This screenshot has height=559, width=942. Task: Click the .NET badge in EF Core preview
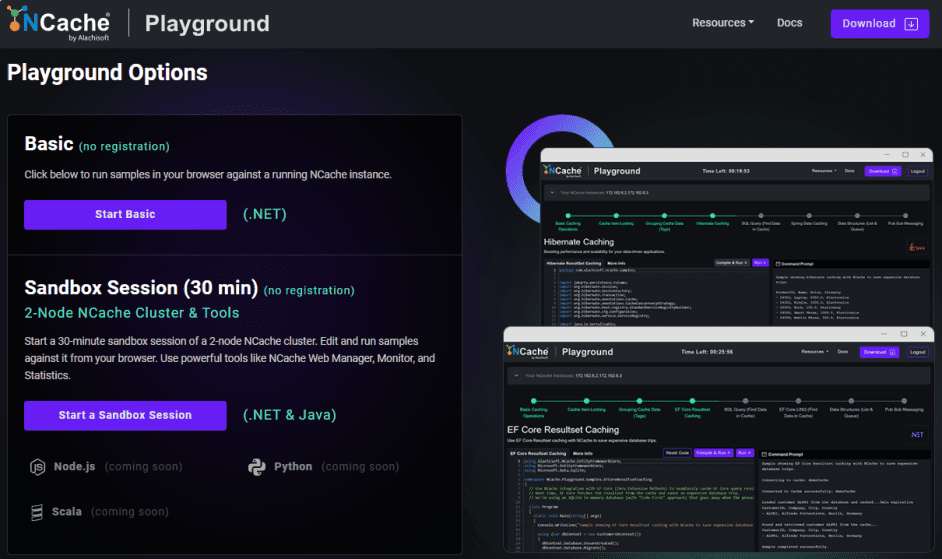[x=917, y=435]
